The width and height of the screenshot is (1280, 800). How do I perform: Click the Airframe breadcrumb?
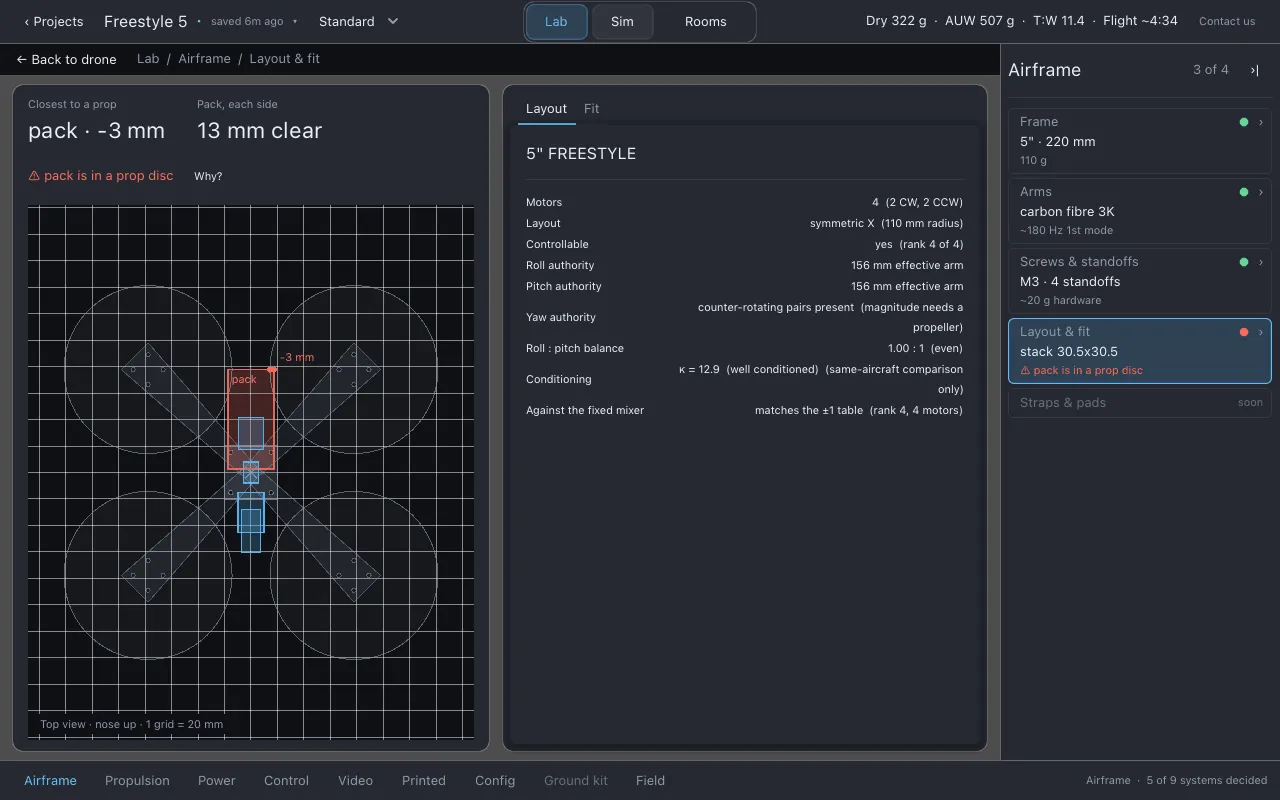(x=205, y=59)
